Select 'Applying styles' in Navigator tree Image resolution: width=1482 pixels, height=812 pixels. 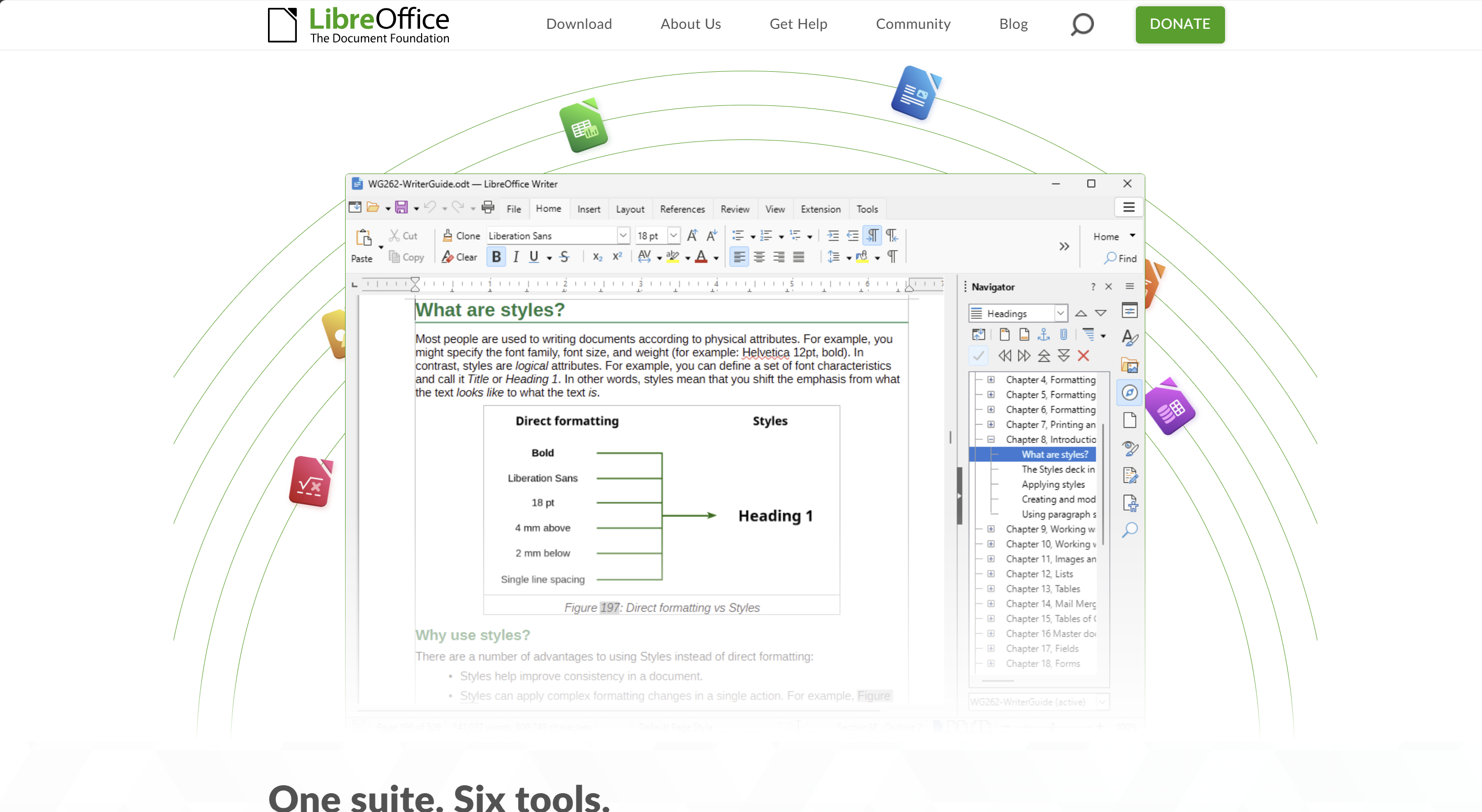[x=1053, y=484]
